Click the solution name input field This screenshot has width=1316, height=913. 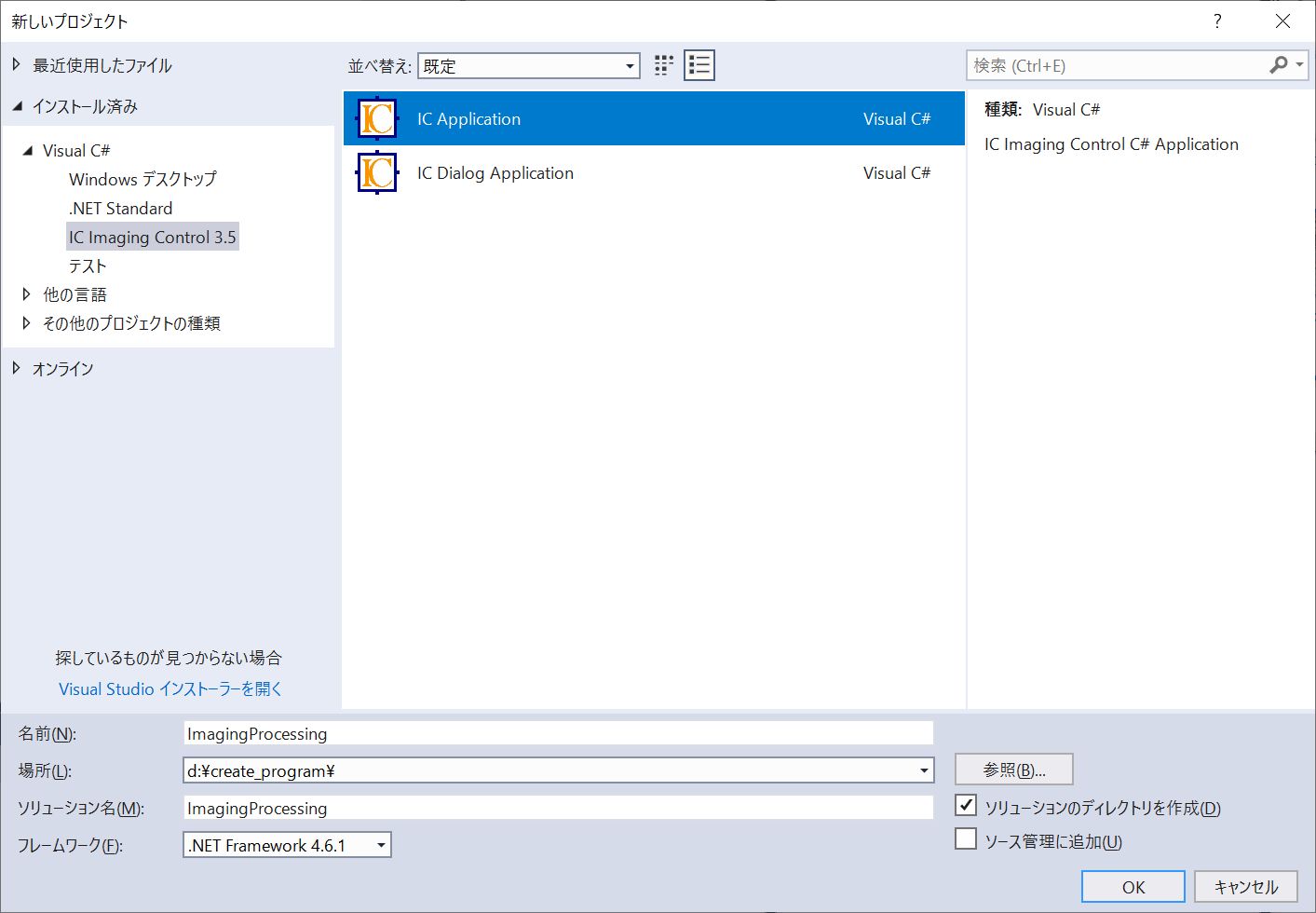[x=558, y=808]
